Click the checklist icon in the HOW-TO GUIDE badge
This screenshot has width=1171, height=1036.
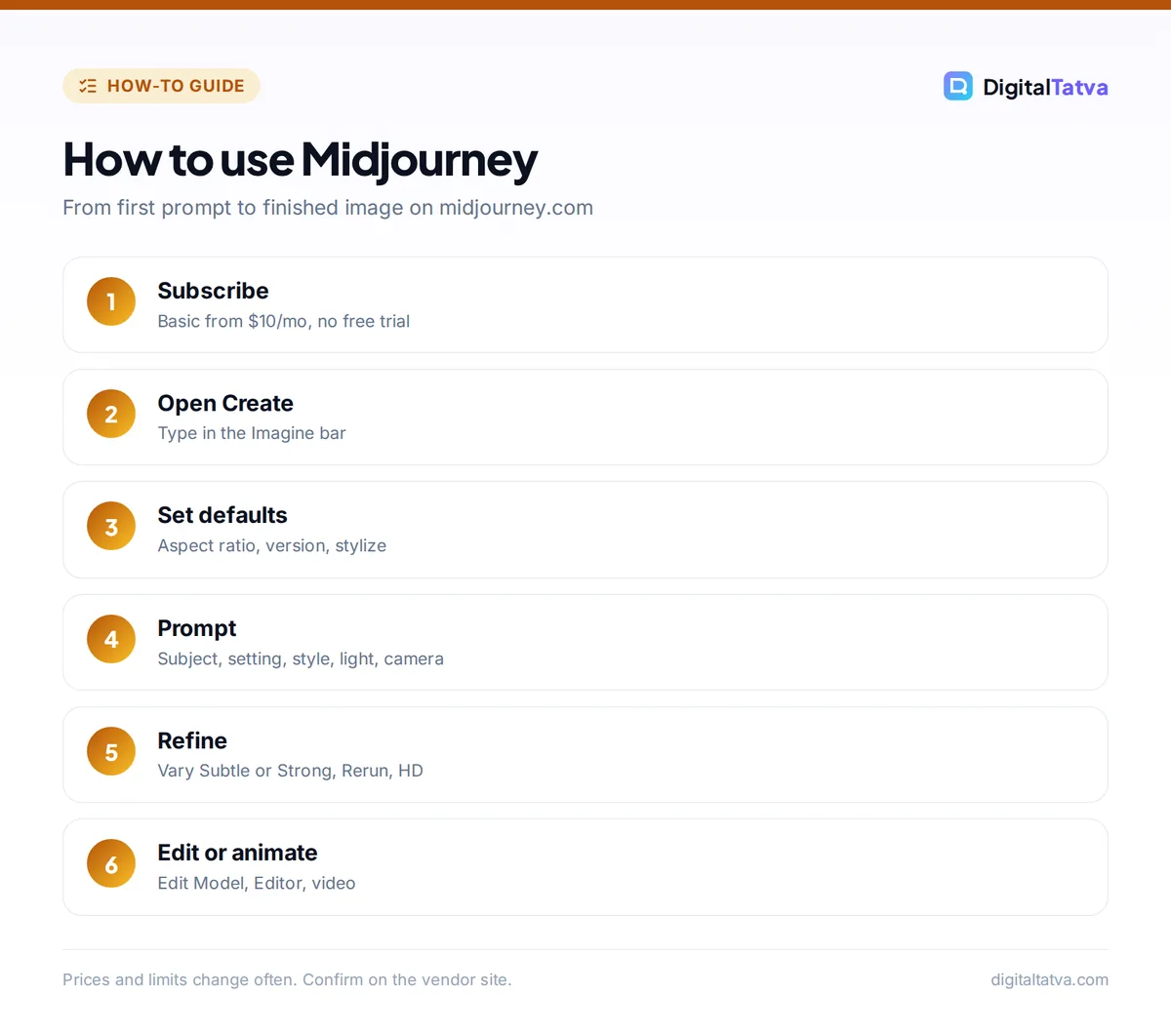pyautogui.click(x=88, y=86)
